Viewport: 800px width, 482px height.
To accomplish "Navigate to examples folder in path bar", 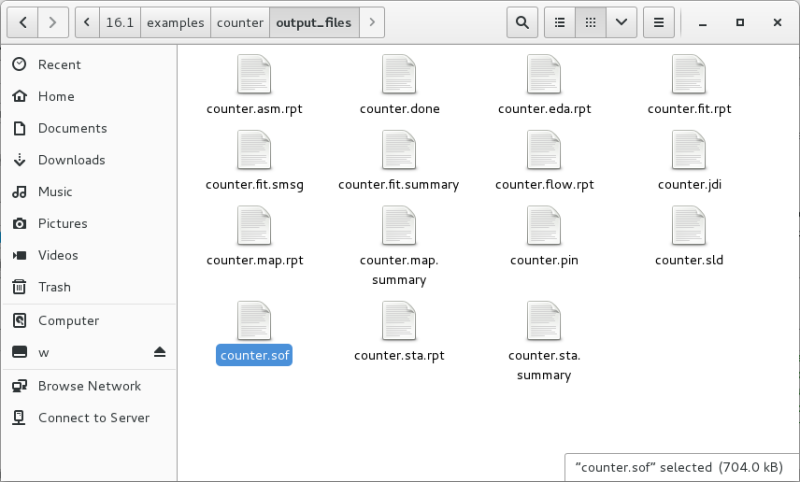I will (x=176, y=22).
